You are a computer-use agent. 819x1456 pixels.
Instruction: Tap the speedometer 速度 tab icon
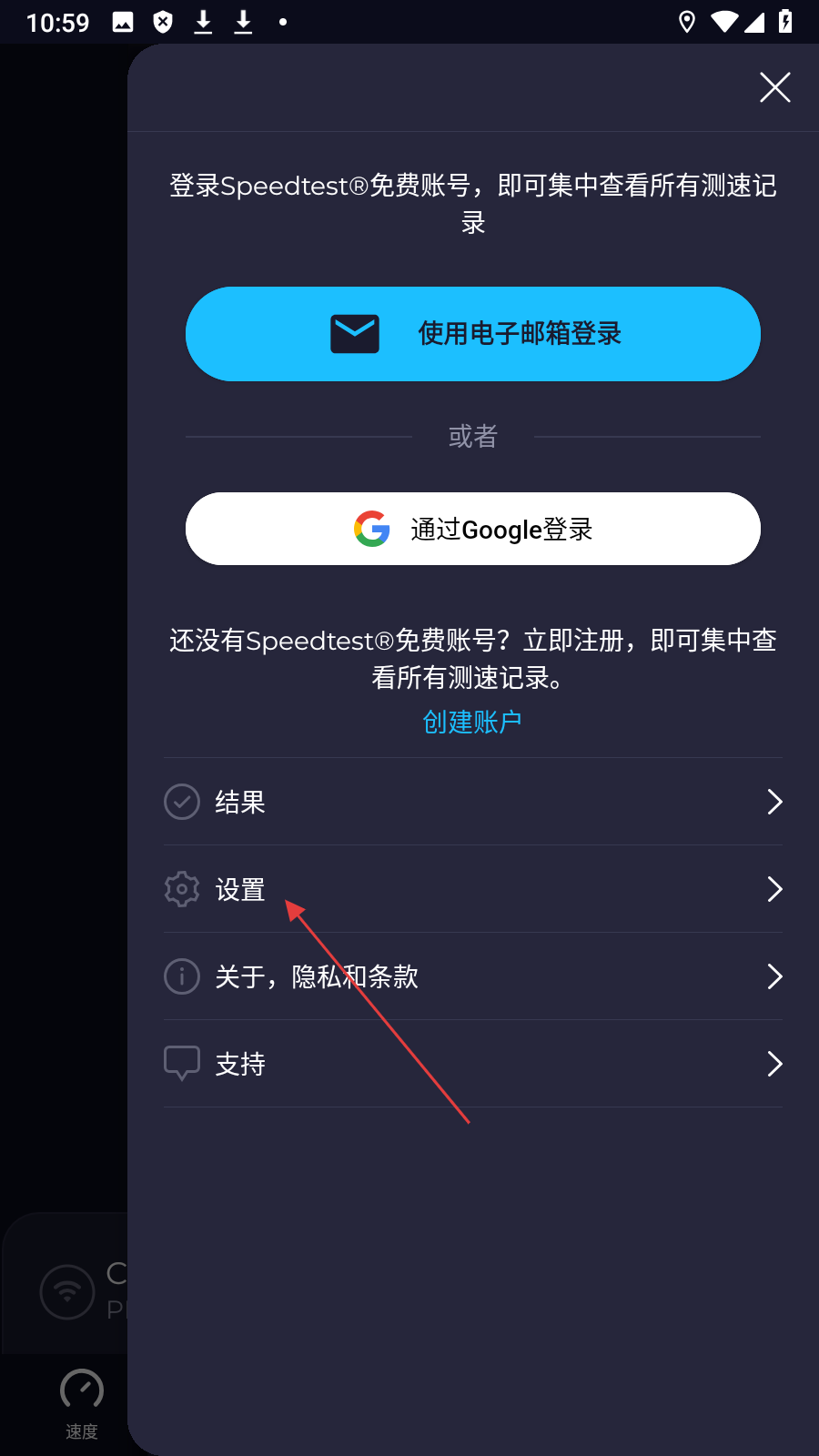click(x=82, y=1390)
